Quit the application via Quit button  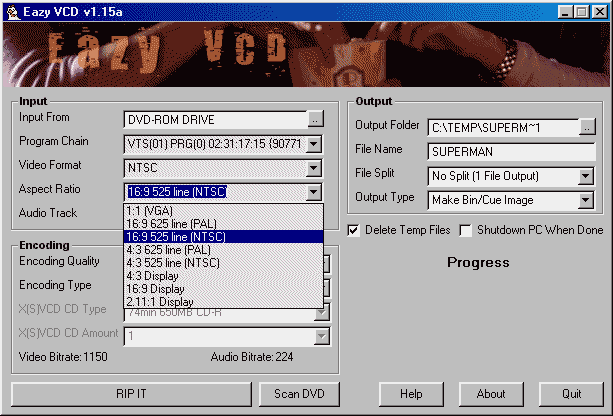point(571,393)
